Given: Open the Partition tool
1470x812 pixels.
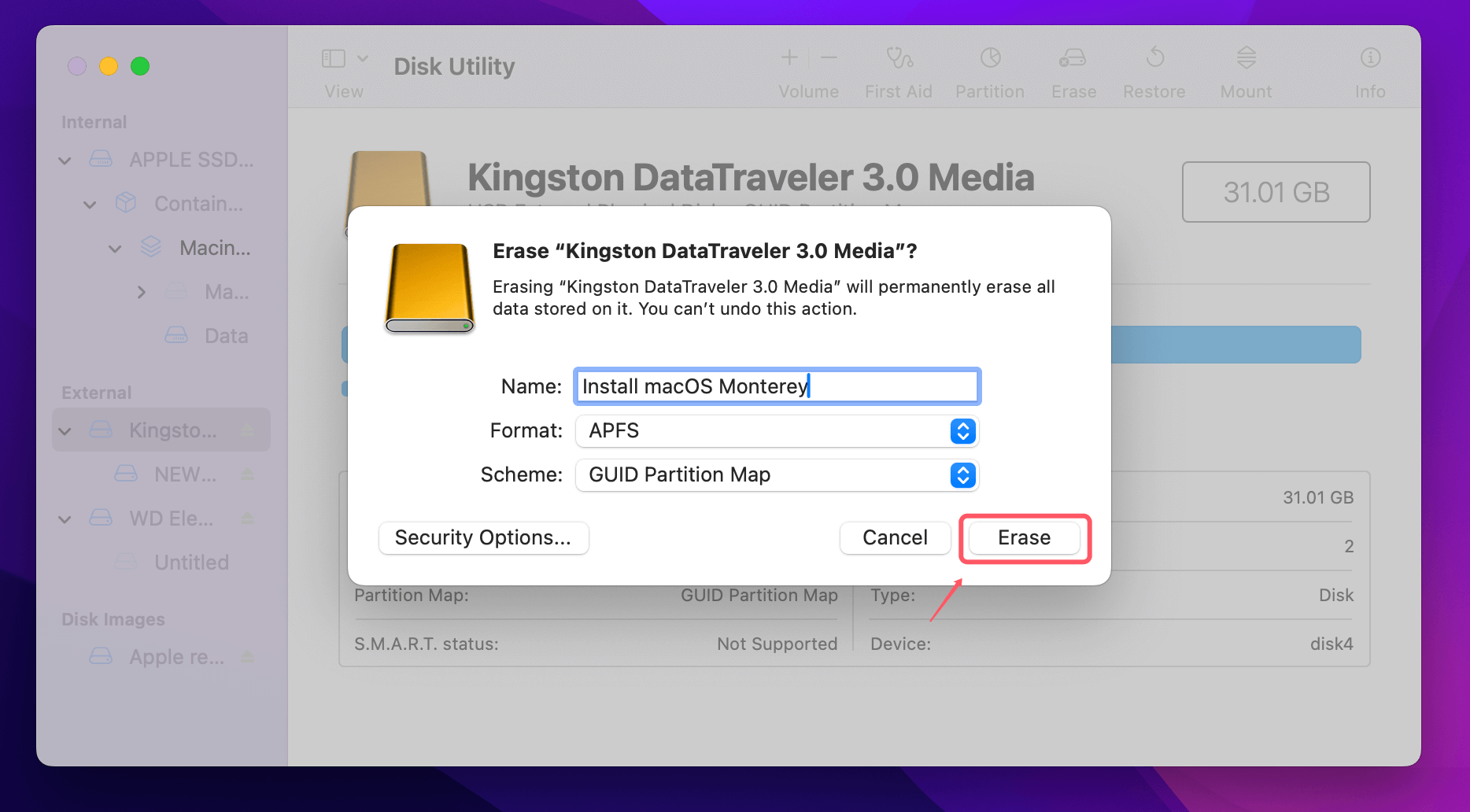Looking at the screenshot, I should [x=989, y=69].
